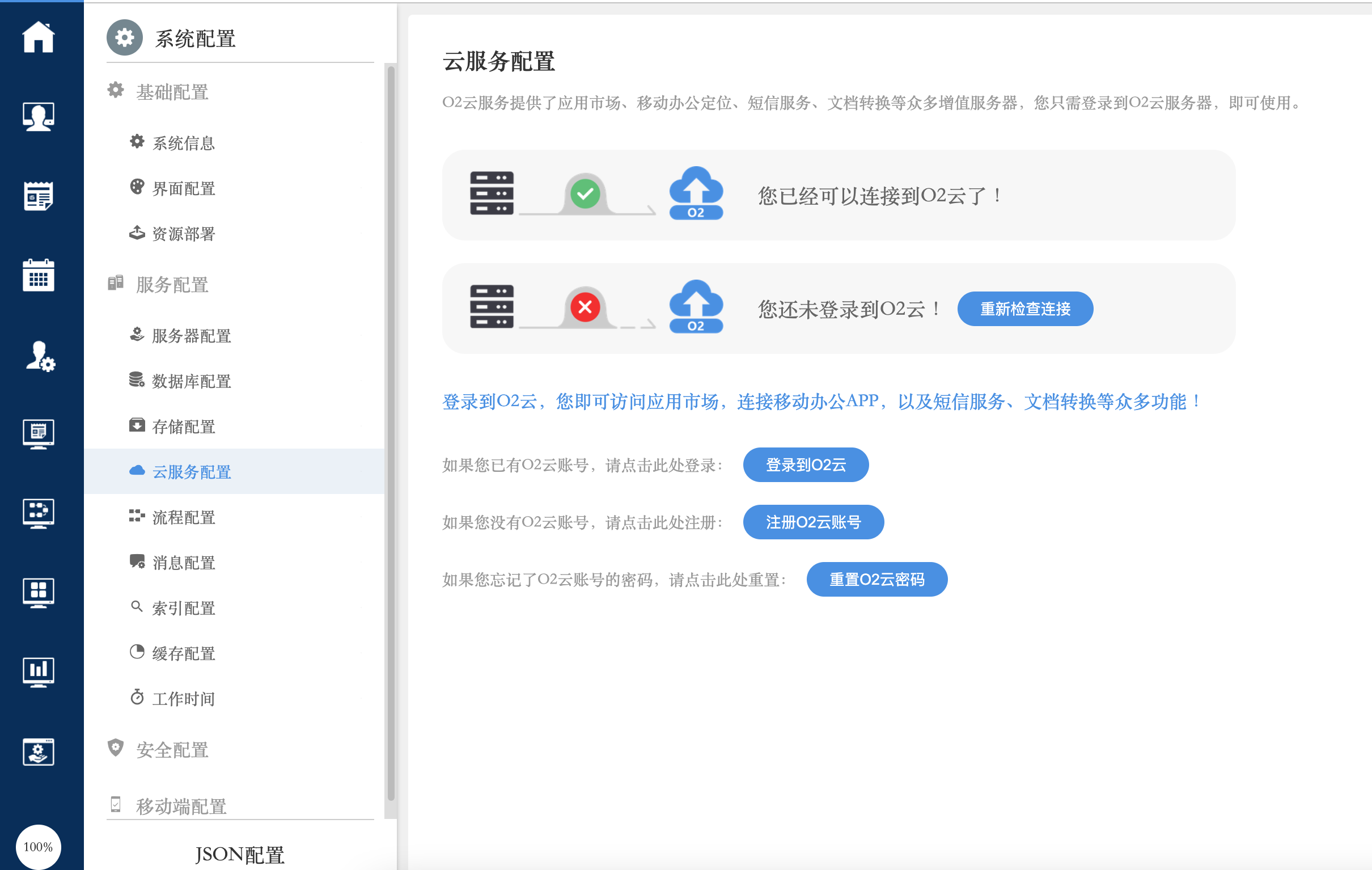This screenshot has height=870, width=1372.
Task: Collapse the 基础配置 section
Action: click(171, 92)
